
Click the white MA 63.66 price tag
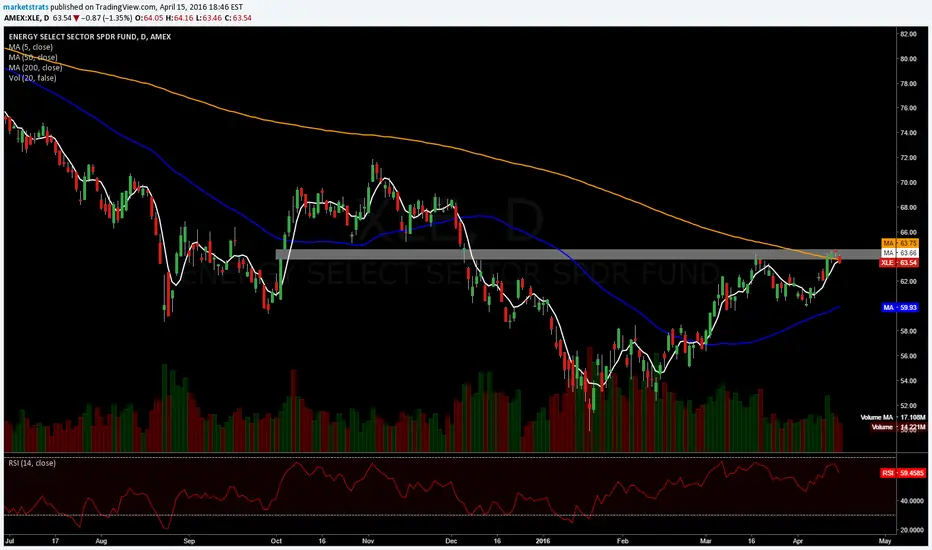[900, 253]
